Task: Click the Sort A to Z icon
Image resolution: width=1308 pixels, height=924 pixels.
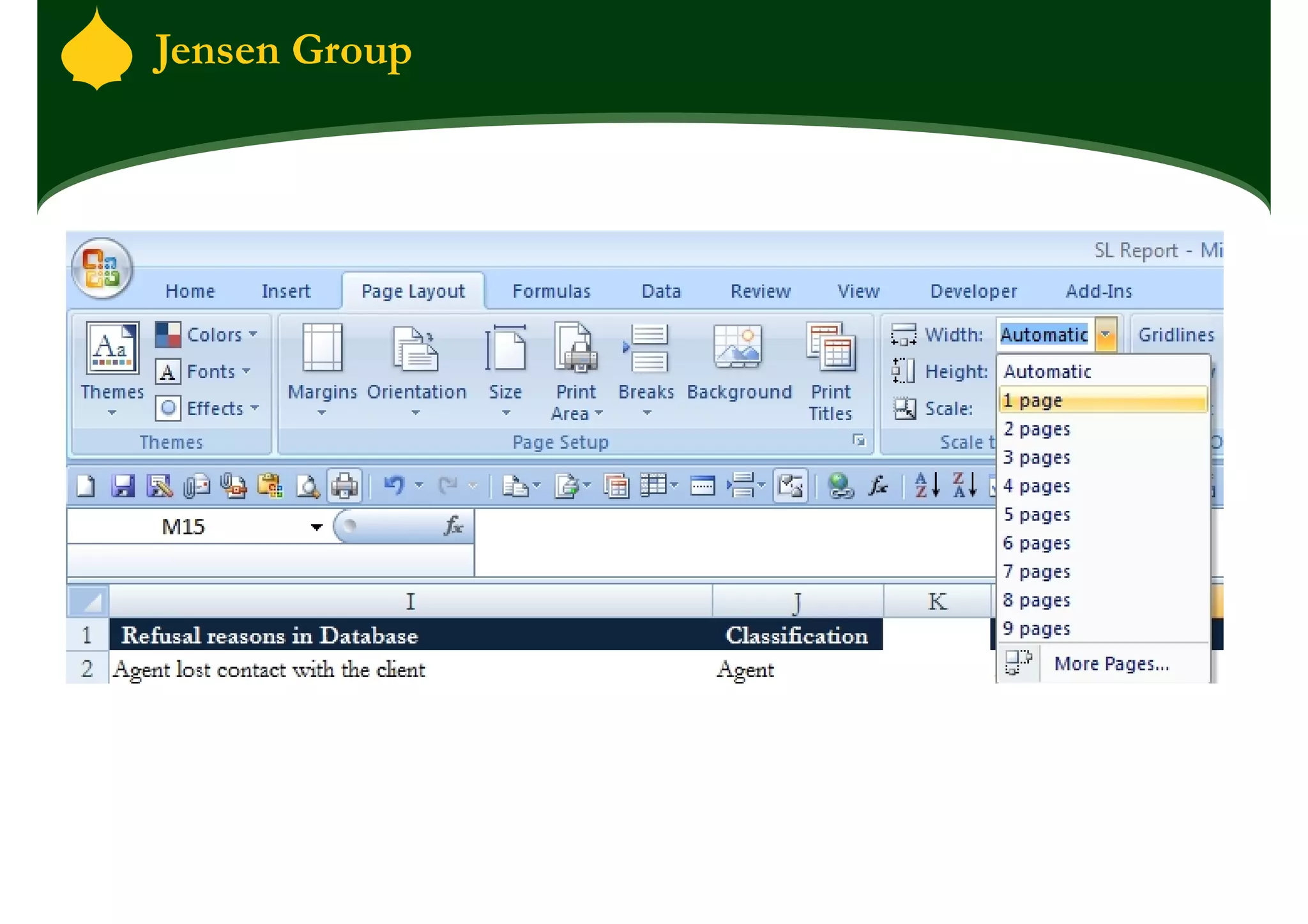Action: coord(927,486)
